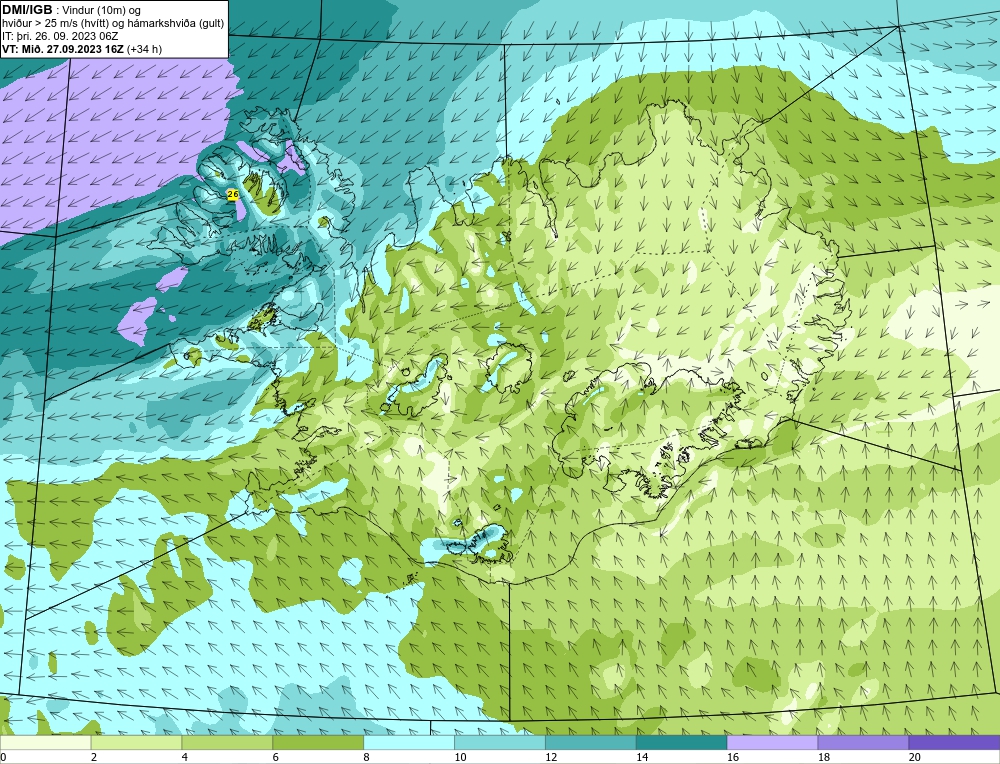
Task: Click the scale label '20'
Action: pyautogui.click(x=915, y=758)
